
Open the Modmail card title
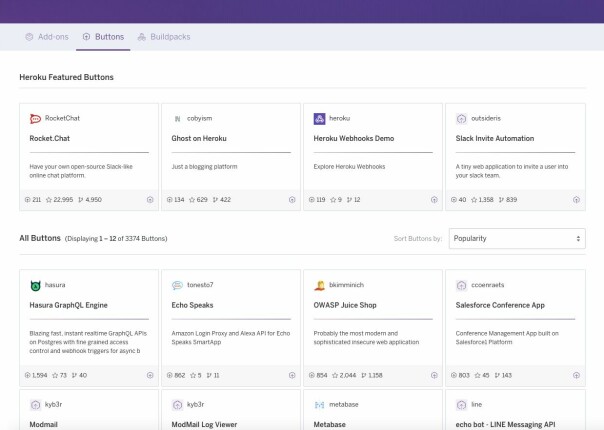[44, 424]
